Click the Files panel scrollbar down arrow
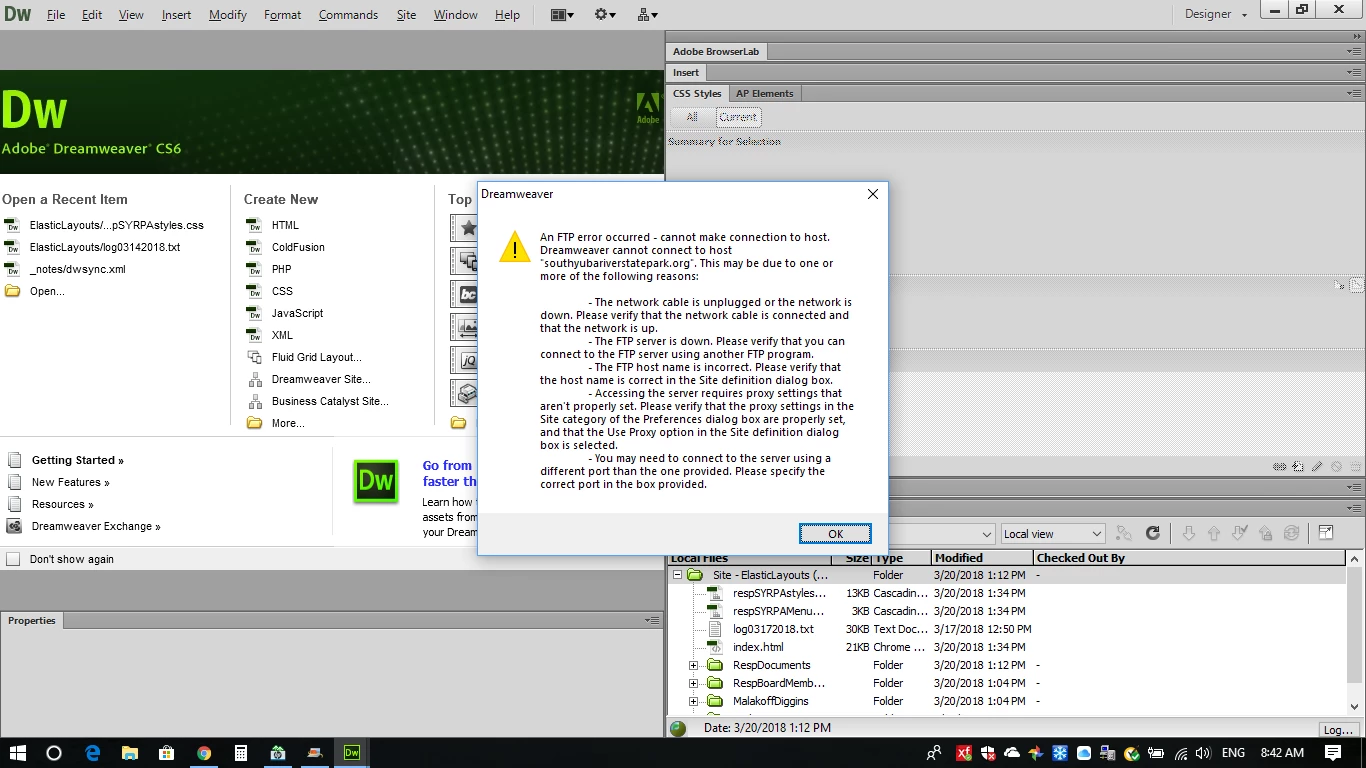The image size is (1366, 768). click(x=1354, y=707)
